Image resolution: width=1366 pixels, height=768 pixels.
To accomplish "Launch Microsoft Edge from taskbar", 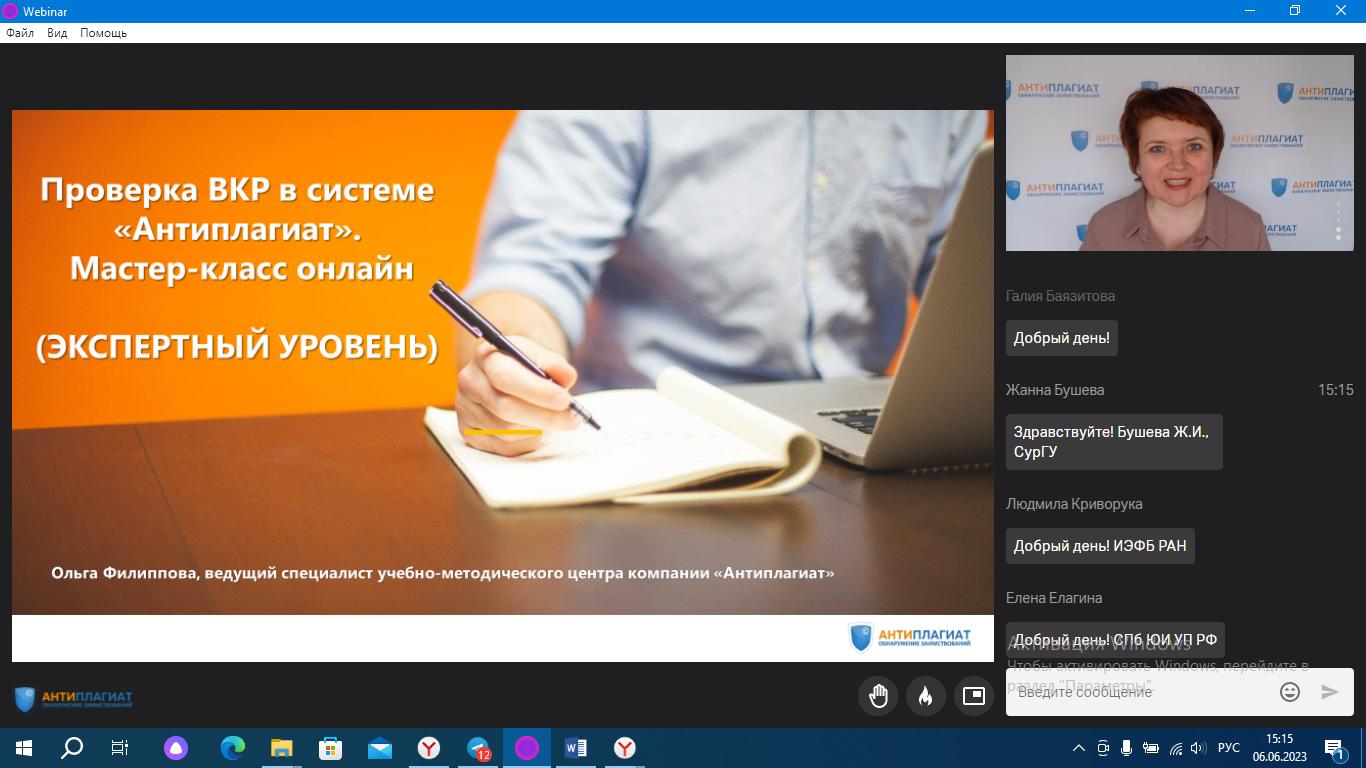I will 233,748.
